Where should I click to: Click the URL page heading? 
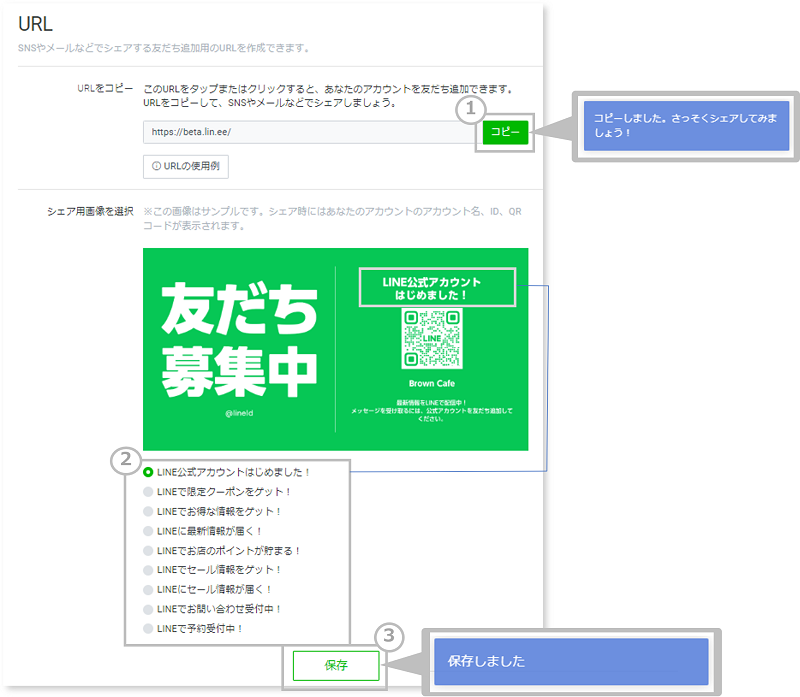35,24
